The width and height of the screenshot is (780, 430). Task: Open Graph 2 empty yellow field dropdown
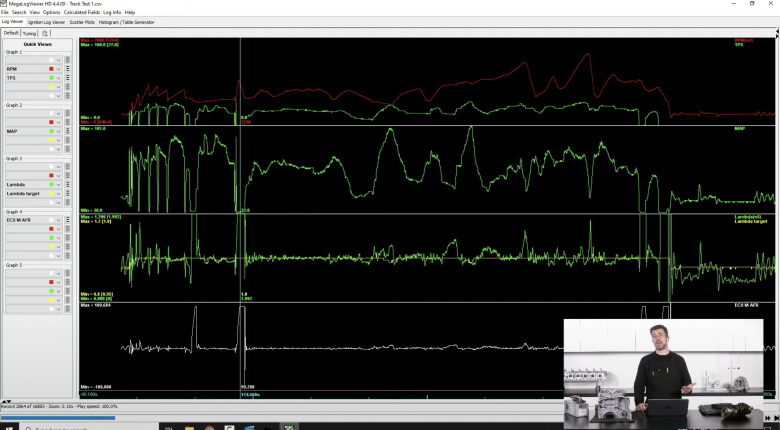[58, 140]
